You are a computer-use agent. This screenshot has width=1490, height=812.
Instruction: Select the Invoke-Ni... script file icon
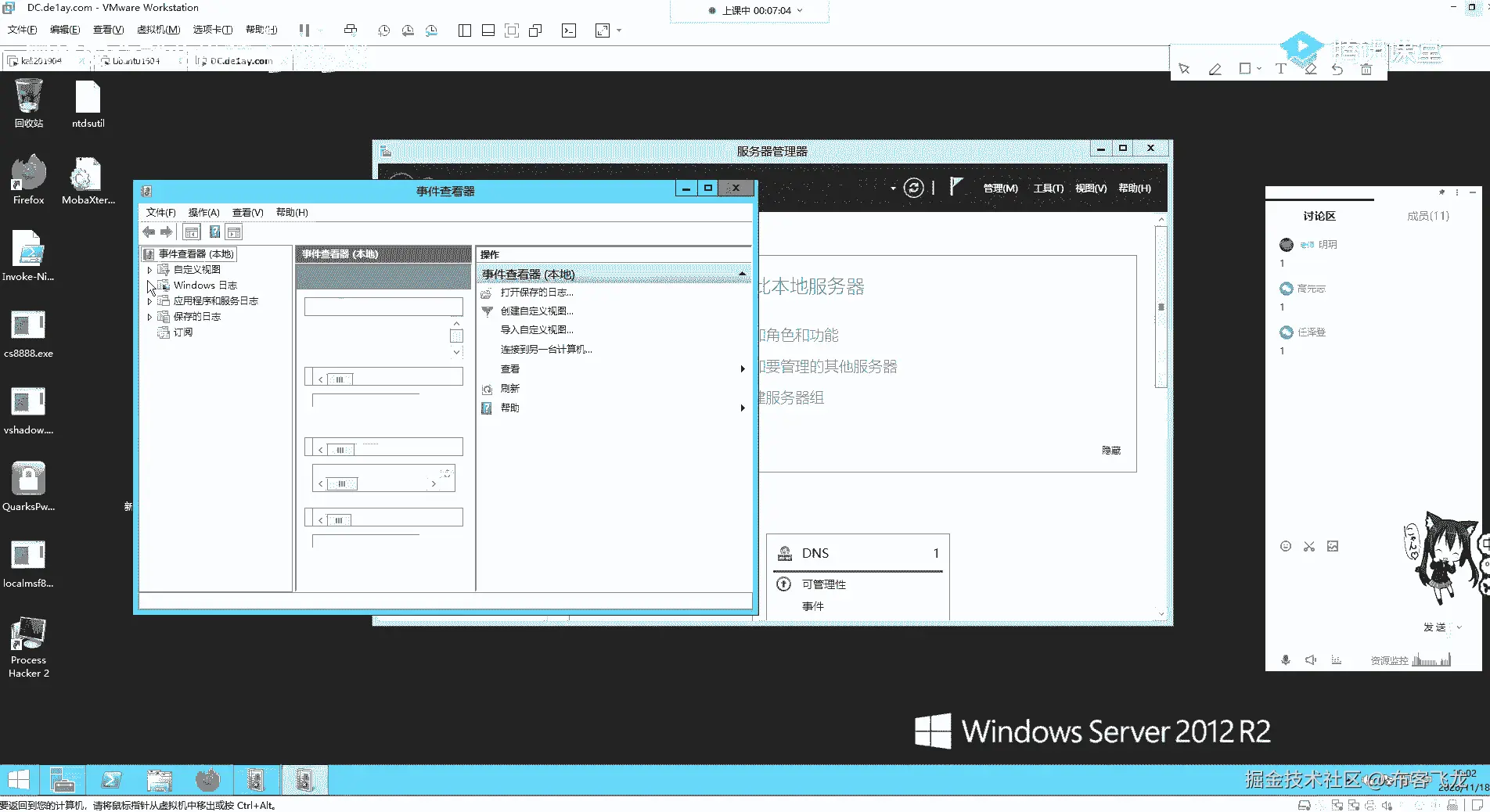[x=29, y=257]
